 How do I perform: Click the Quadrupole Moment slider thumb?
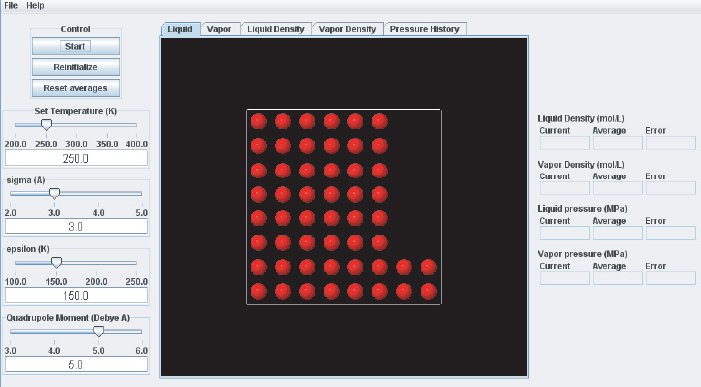[x=98, y=331]
